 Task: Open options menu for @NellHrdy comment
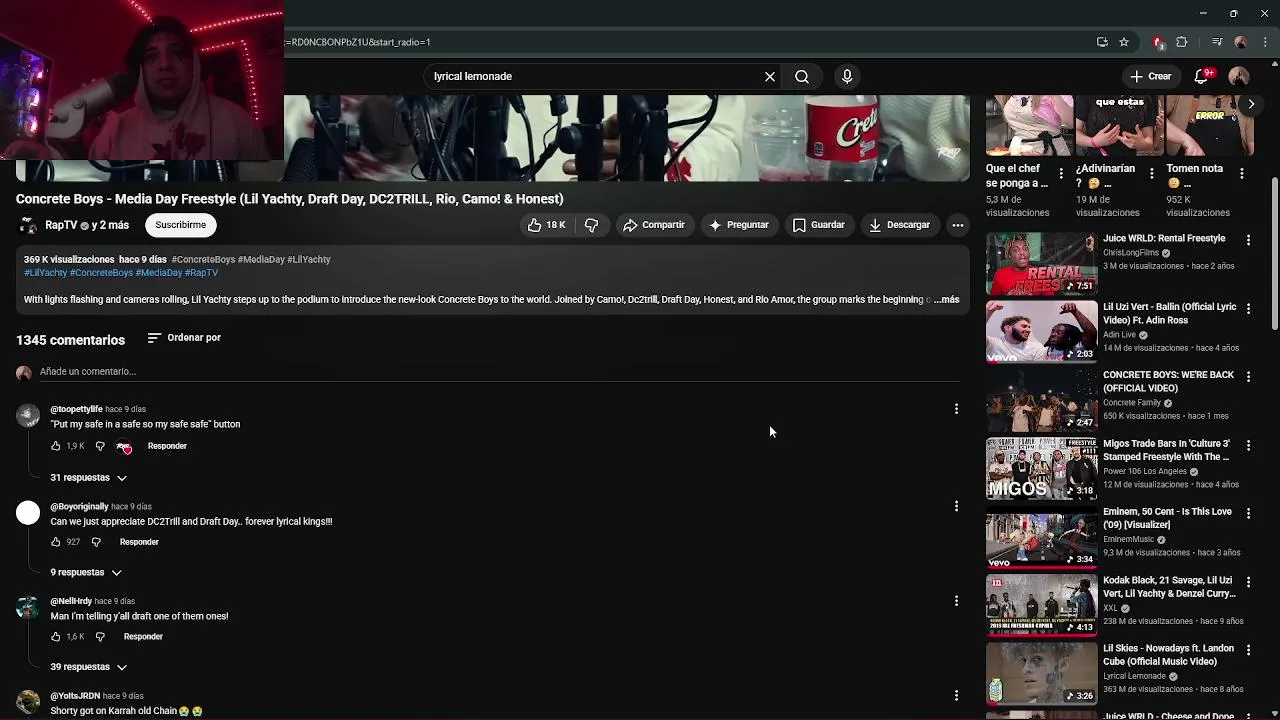(x=956, y=601)
